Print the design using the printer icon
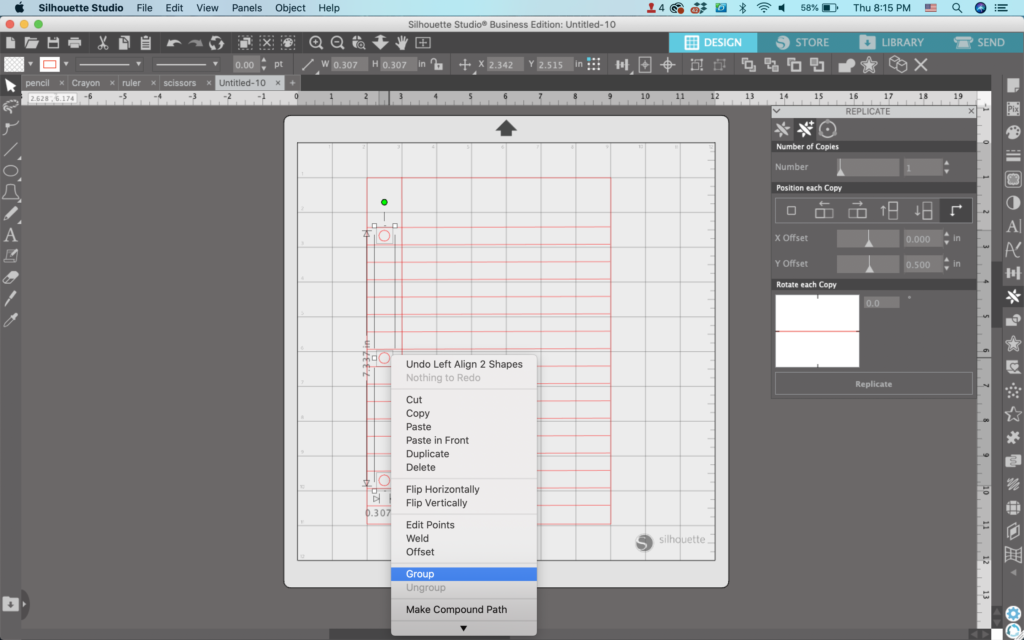The width and height of the screenshot is (1024, 640). pos(74,43)
